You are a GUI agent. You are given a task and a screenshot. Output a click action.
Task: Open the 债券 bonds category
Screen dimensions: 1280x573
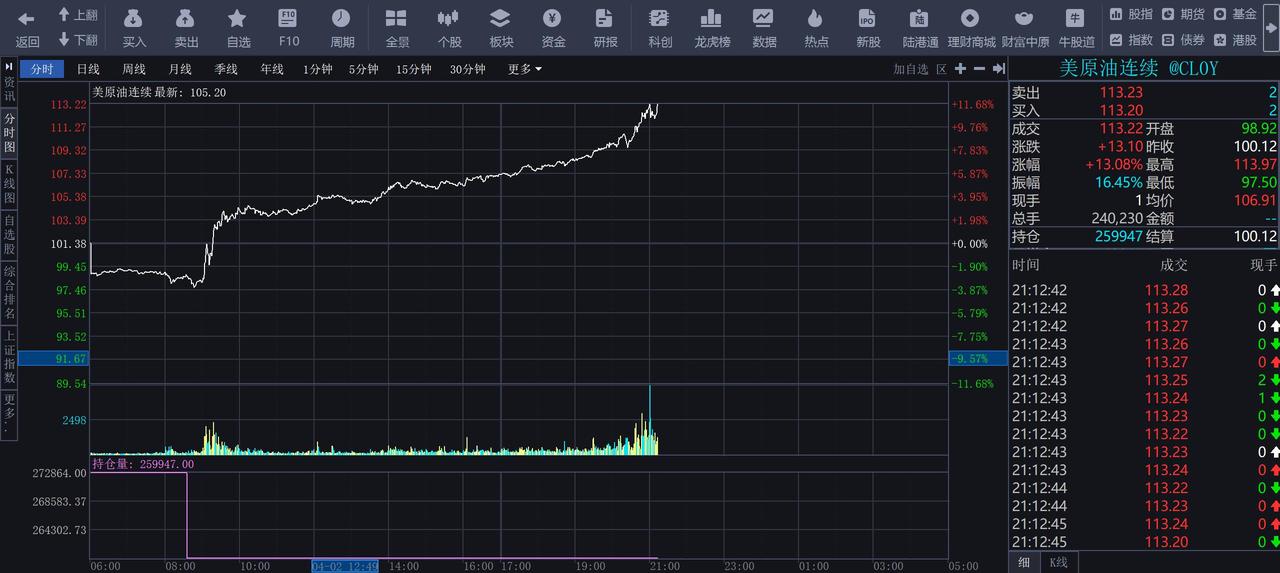pos(1183,40)
